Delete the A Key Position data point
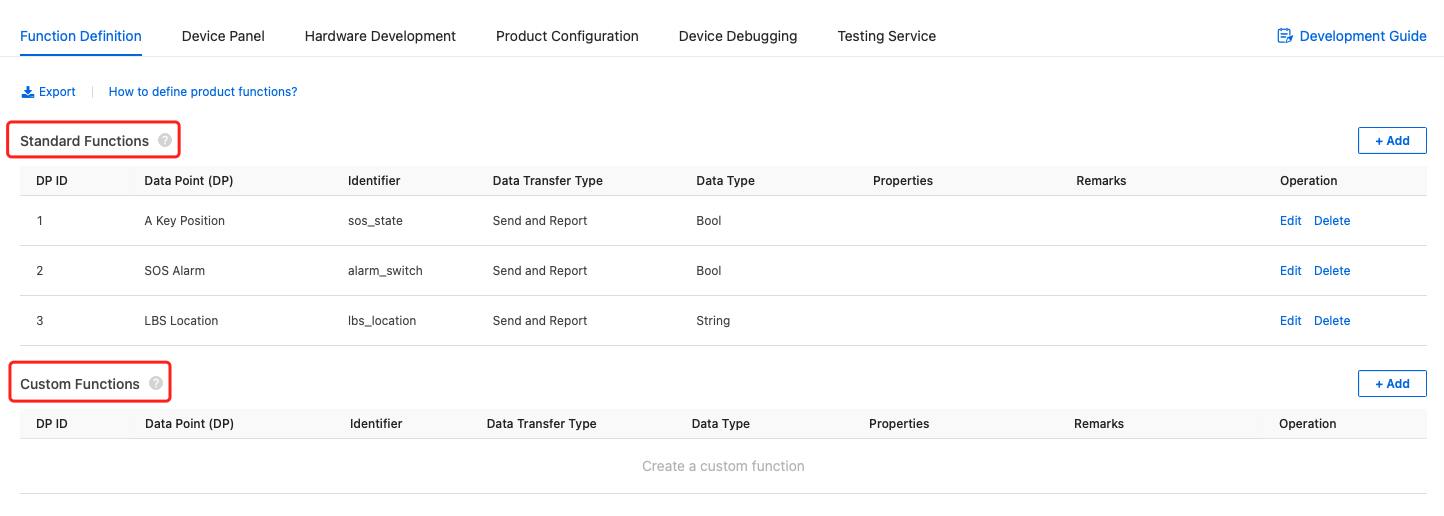 point(1332,221)
